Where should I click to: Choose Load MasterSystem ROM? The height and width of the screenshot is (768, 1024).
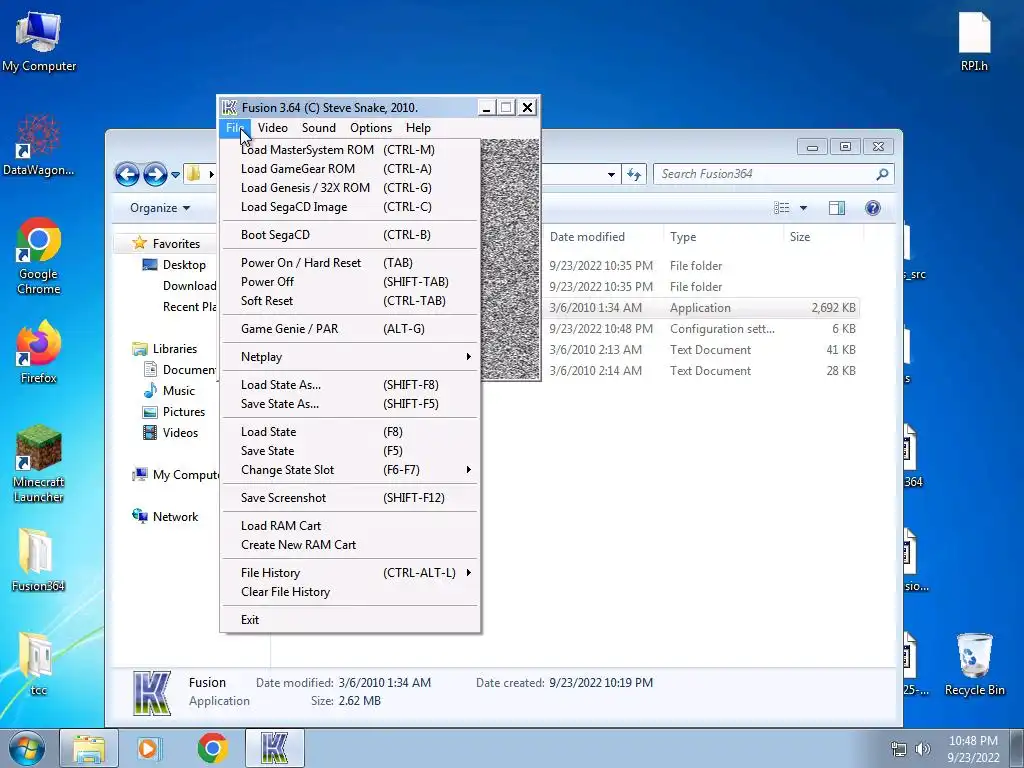pos(351,150)
